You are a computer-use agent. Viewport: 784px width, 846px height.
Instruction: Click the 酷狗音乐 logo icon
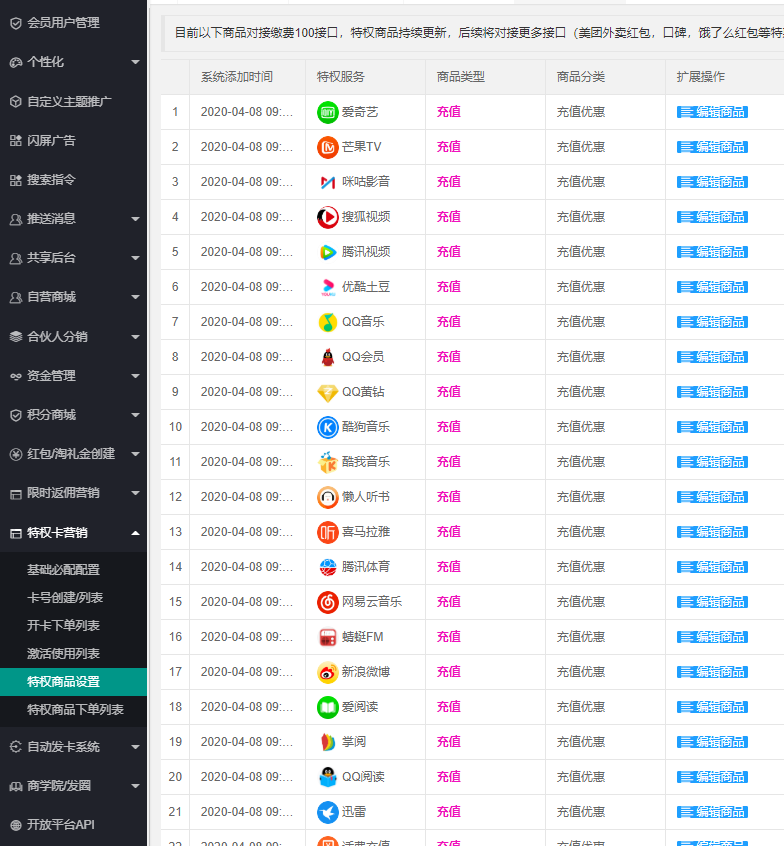click(328, 427)
